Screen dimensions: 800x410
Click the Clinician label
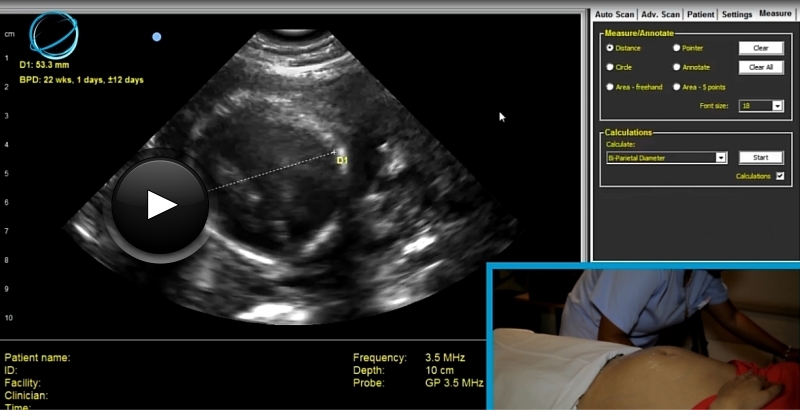click(x=26, y=396)
